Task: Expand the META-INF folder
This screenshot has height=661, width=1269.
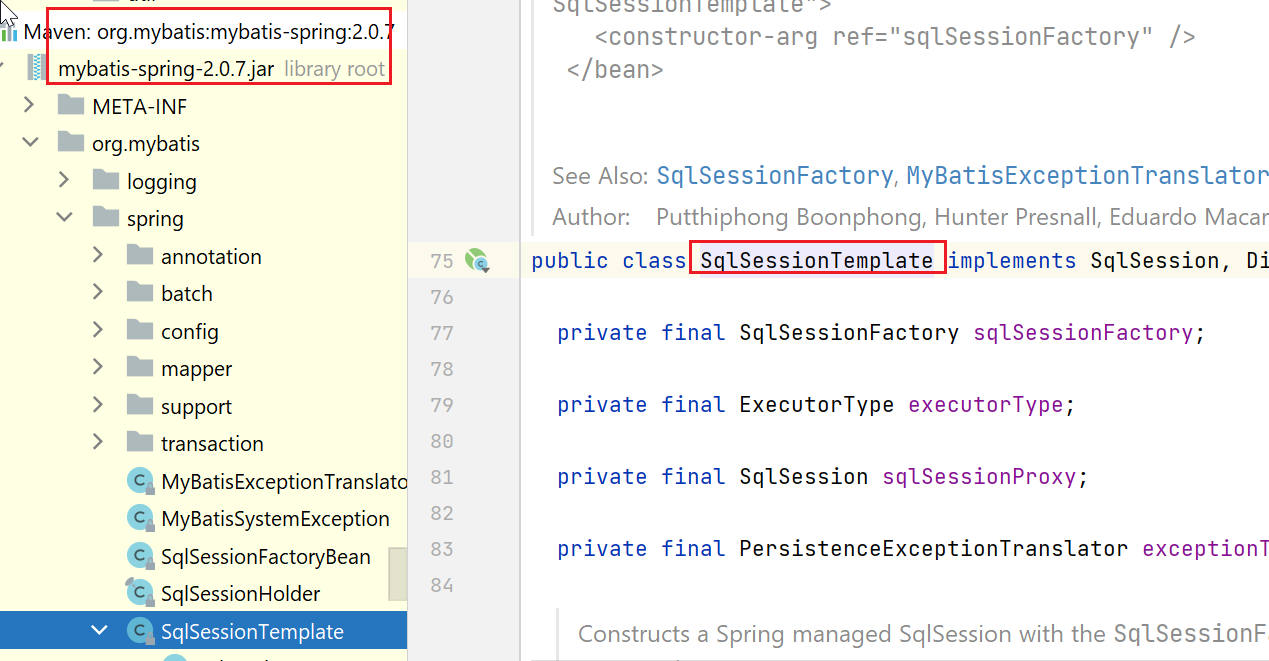Action: (29, 105)
